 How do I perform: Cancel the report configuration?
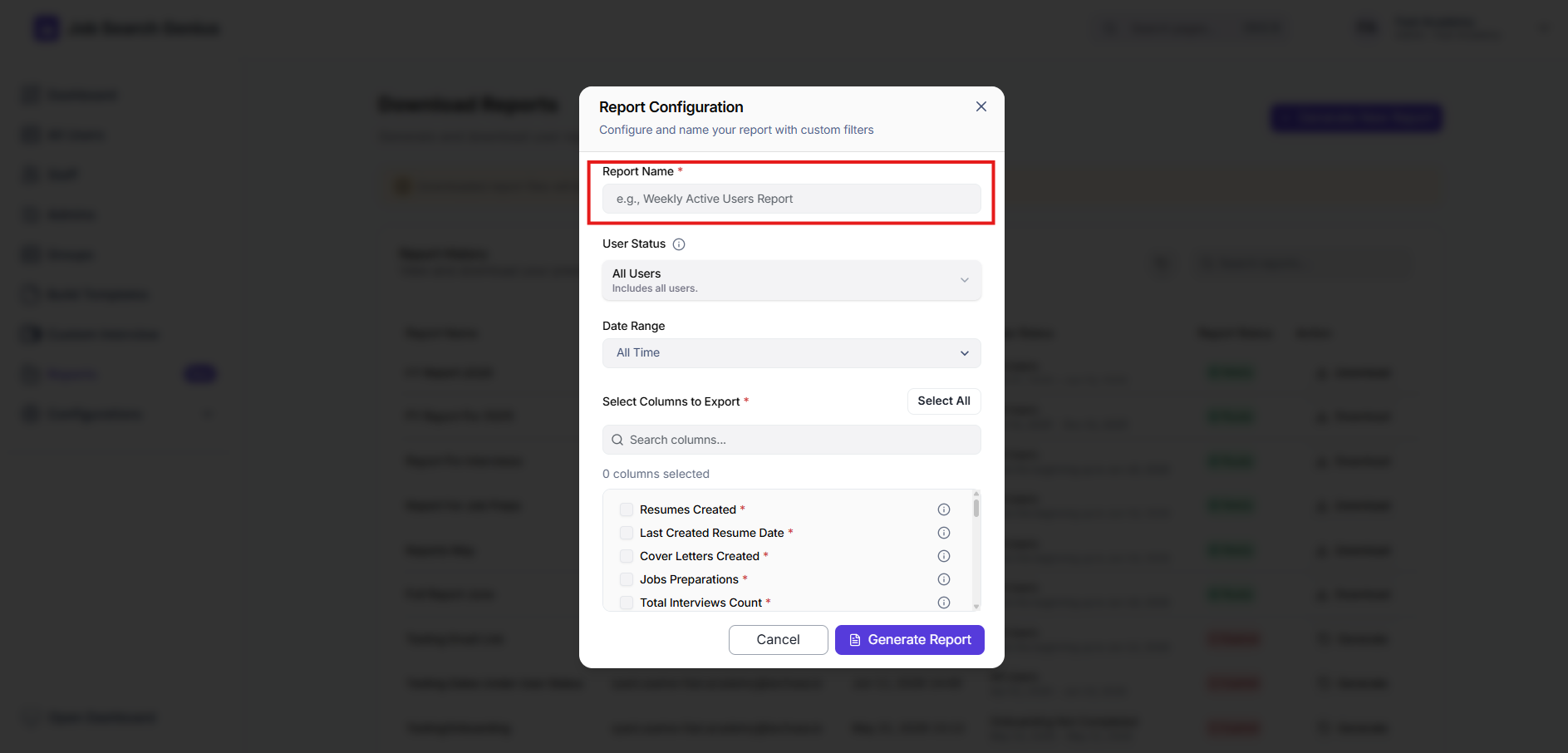[779, 640]
